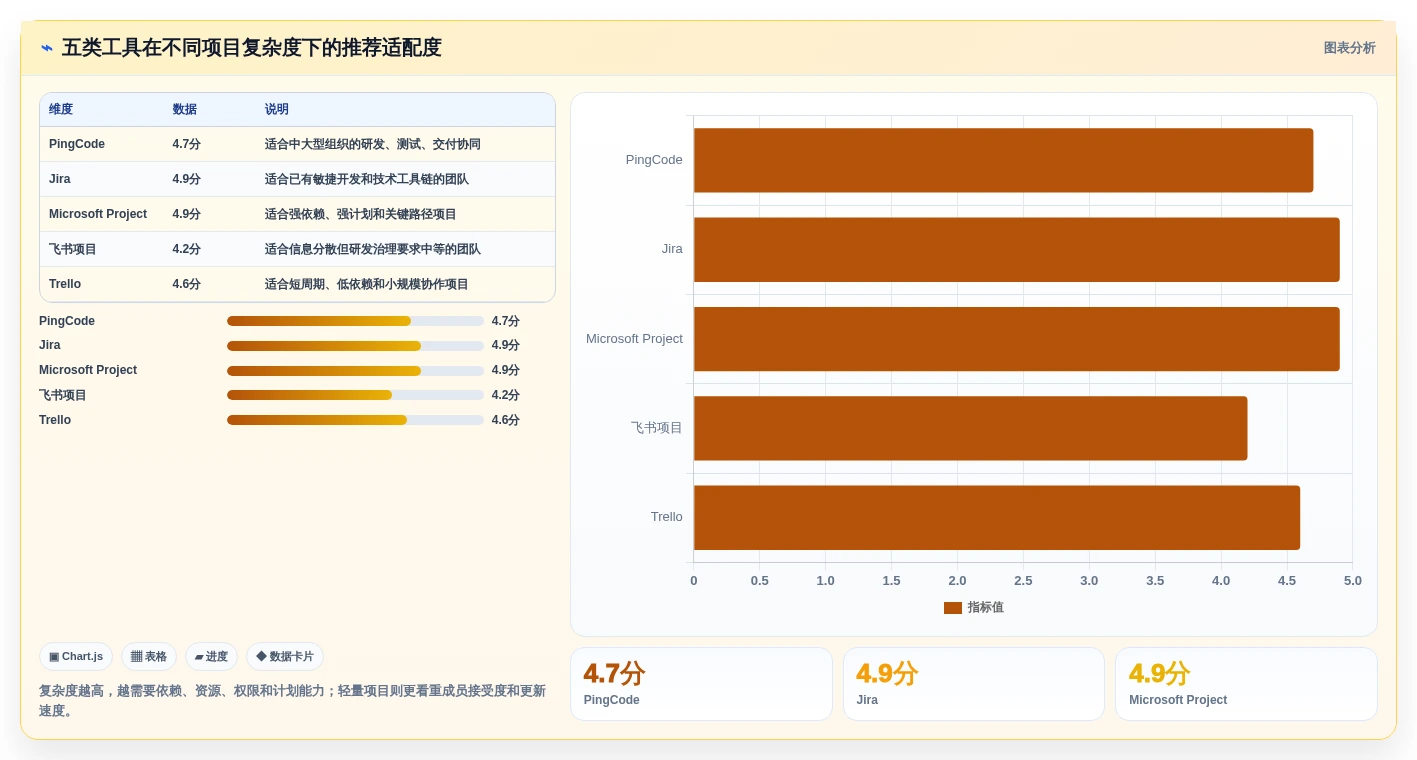Click the 飞书项目 label in progress list
This screenshot has width=1417, height=760.
point(63,395)
